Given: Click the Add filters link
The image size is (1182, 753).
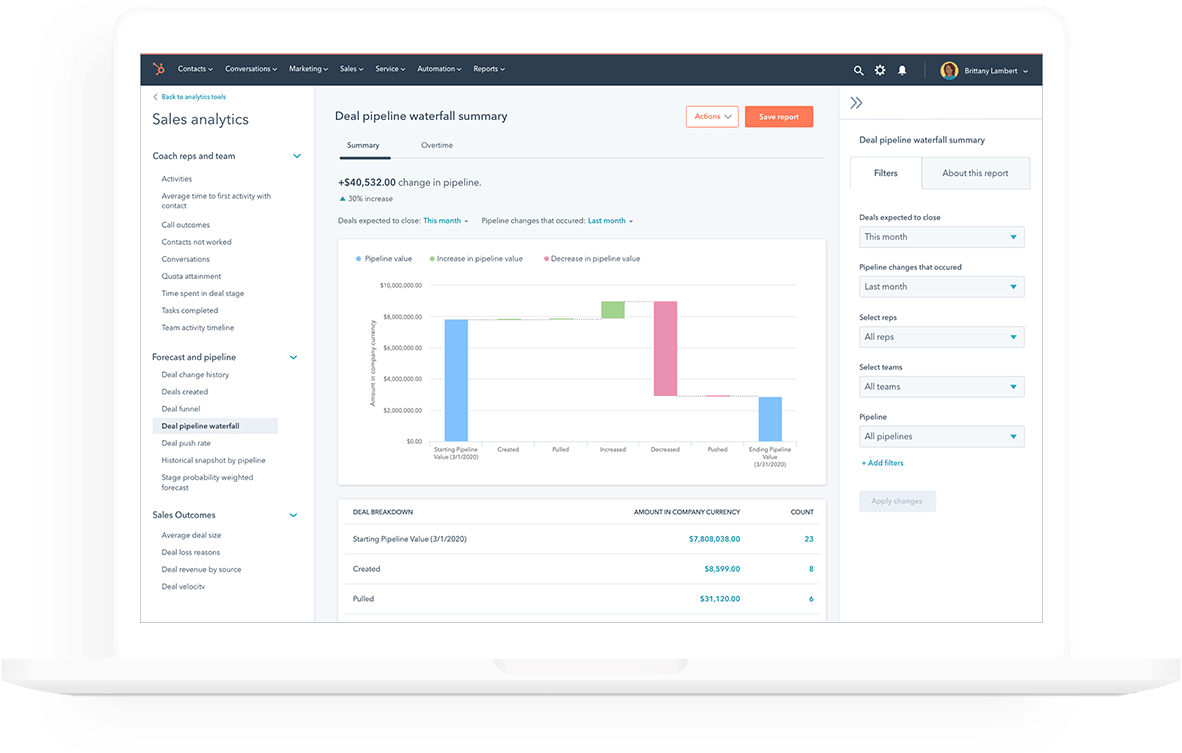Looking at the screenshot, I should tap(882, 462).
